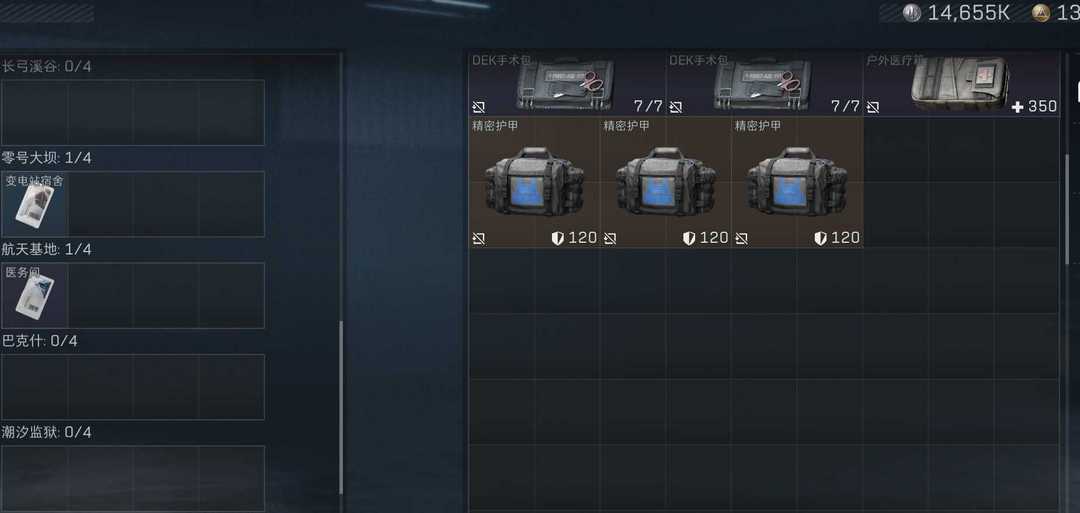Click the gold currency coin icon
This screenshot has height=513, width=1080.
1040,13
